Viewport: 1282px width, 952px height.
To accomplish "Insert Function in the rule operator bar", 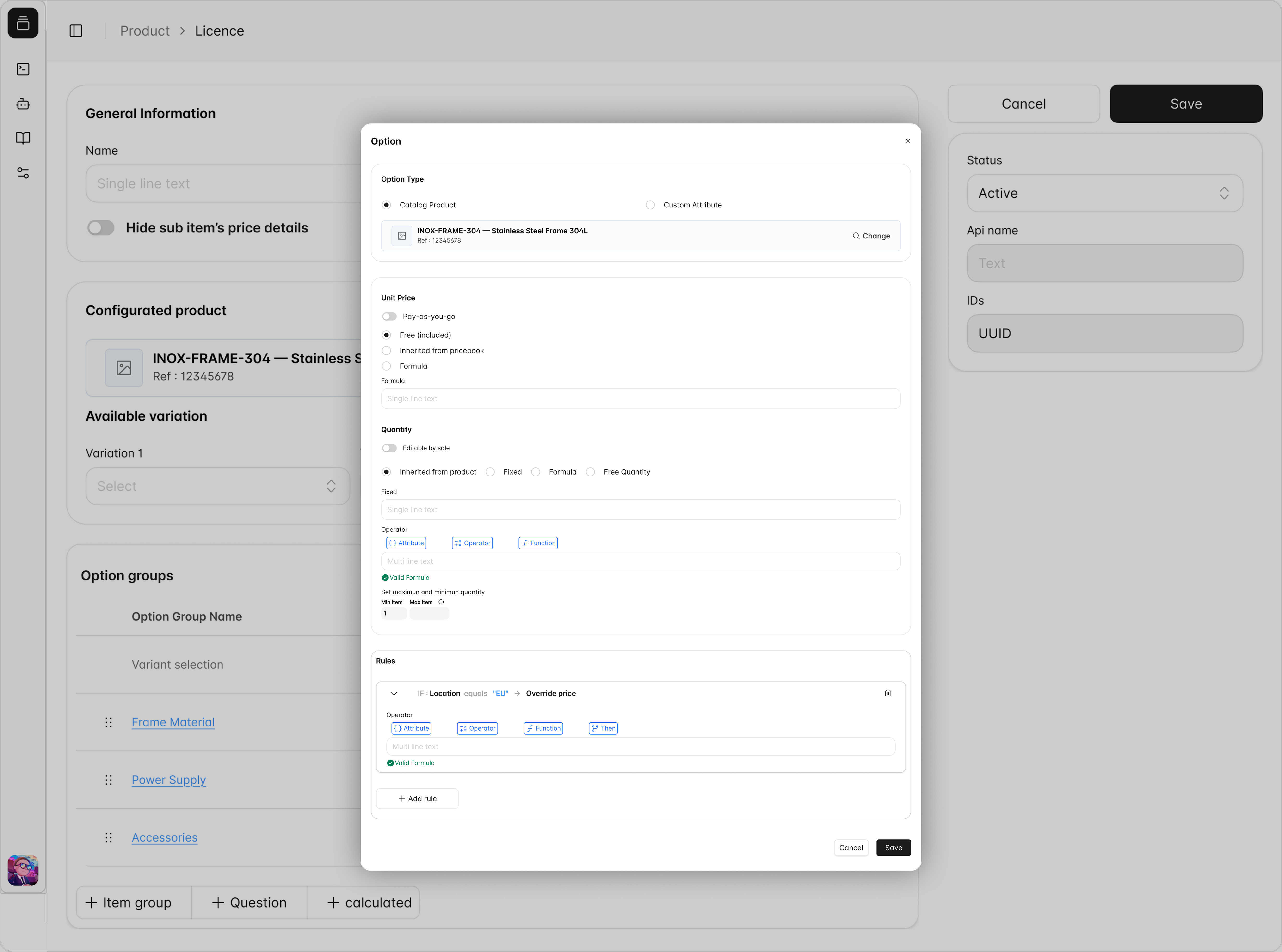I will [x=543, y=728].
